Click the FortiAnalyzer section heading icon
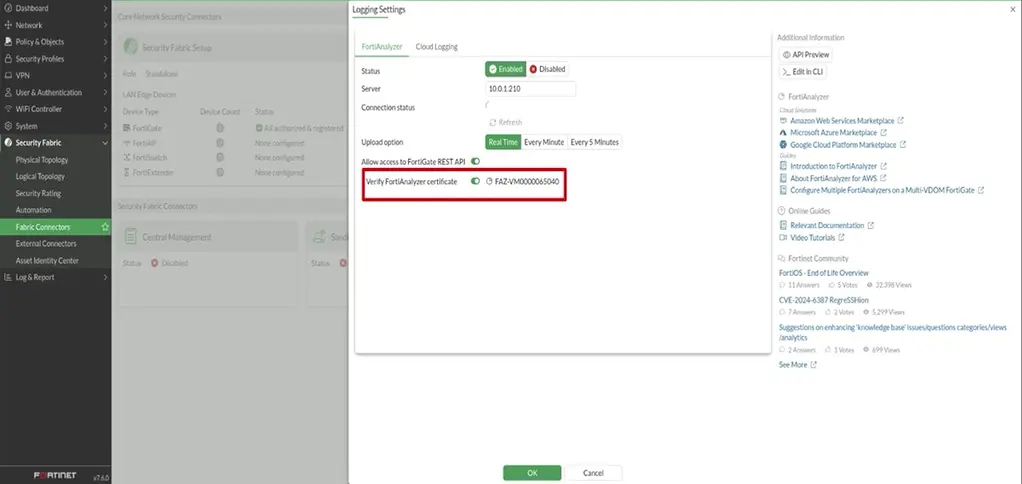 [781, 96]
